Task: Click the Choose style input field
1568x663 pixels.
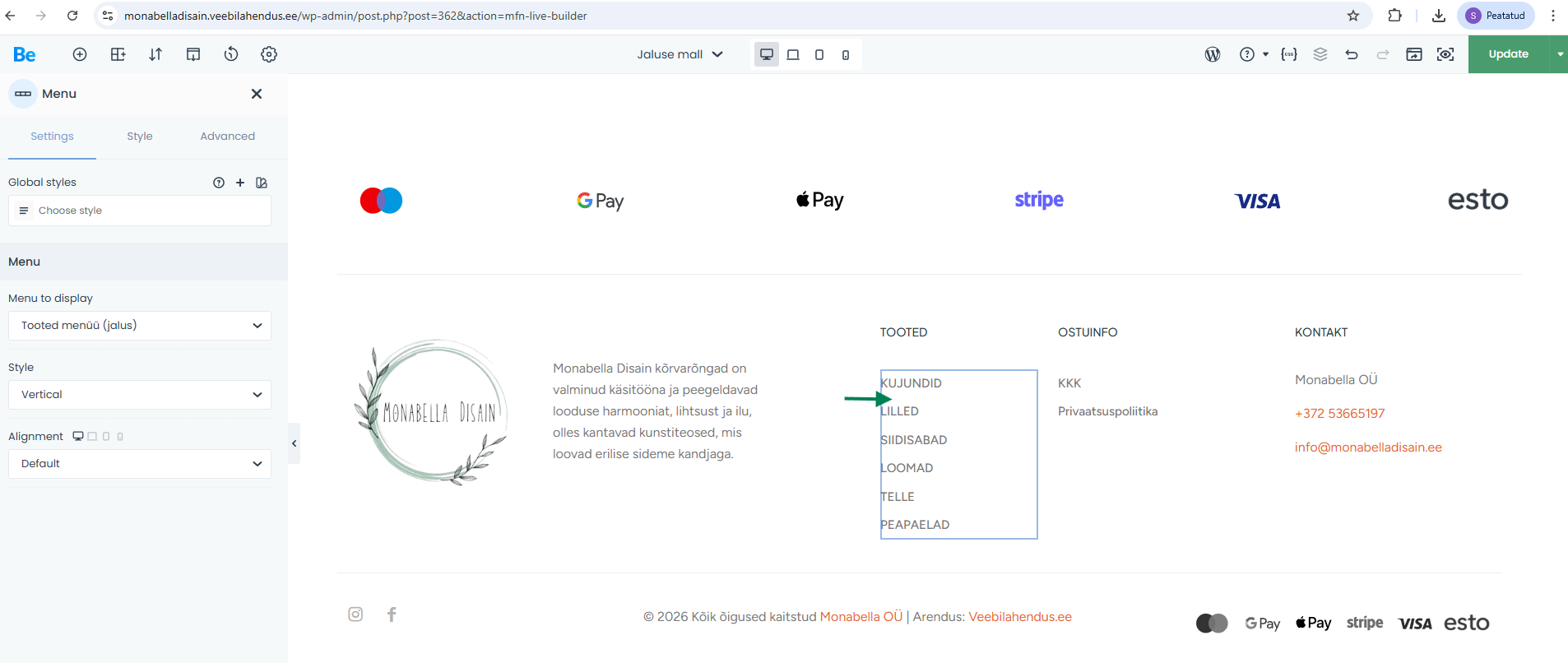Action: pyautogui.click(x=140, y=211)
